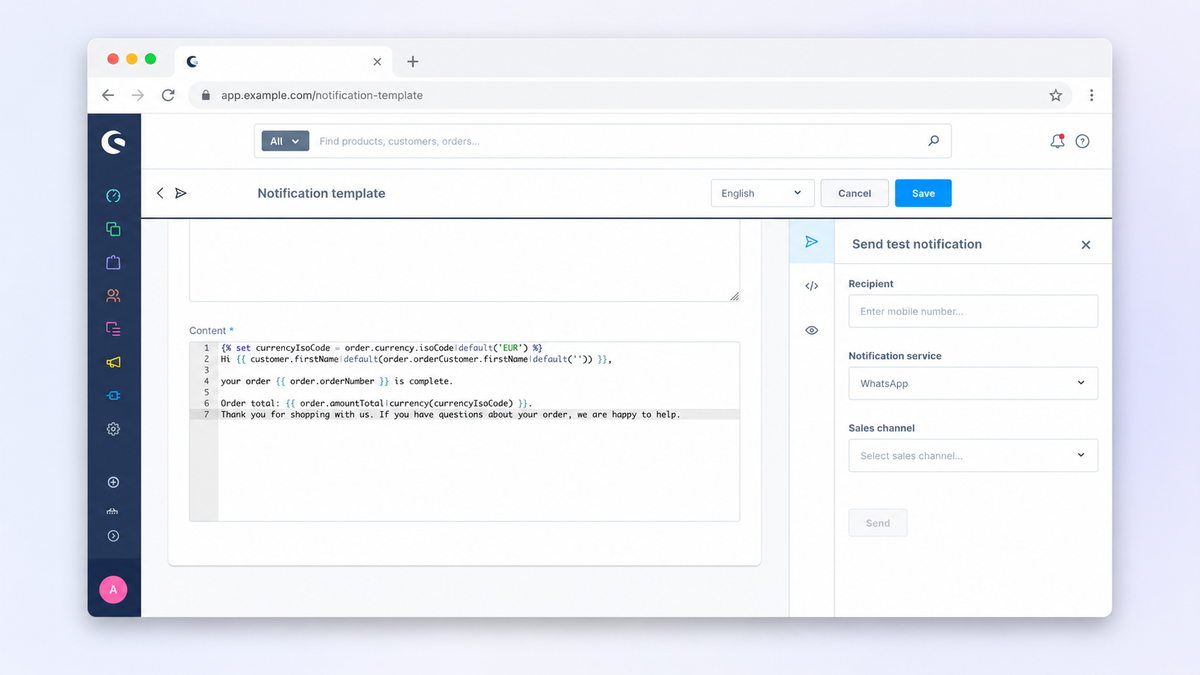
Task: Click the blue Save button
Action: 923,193
